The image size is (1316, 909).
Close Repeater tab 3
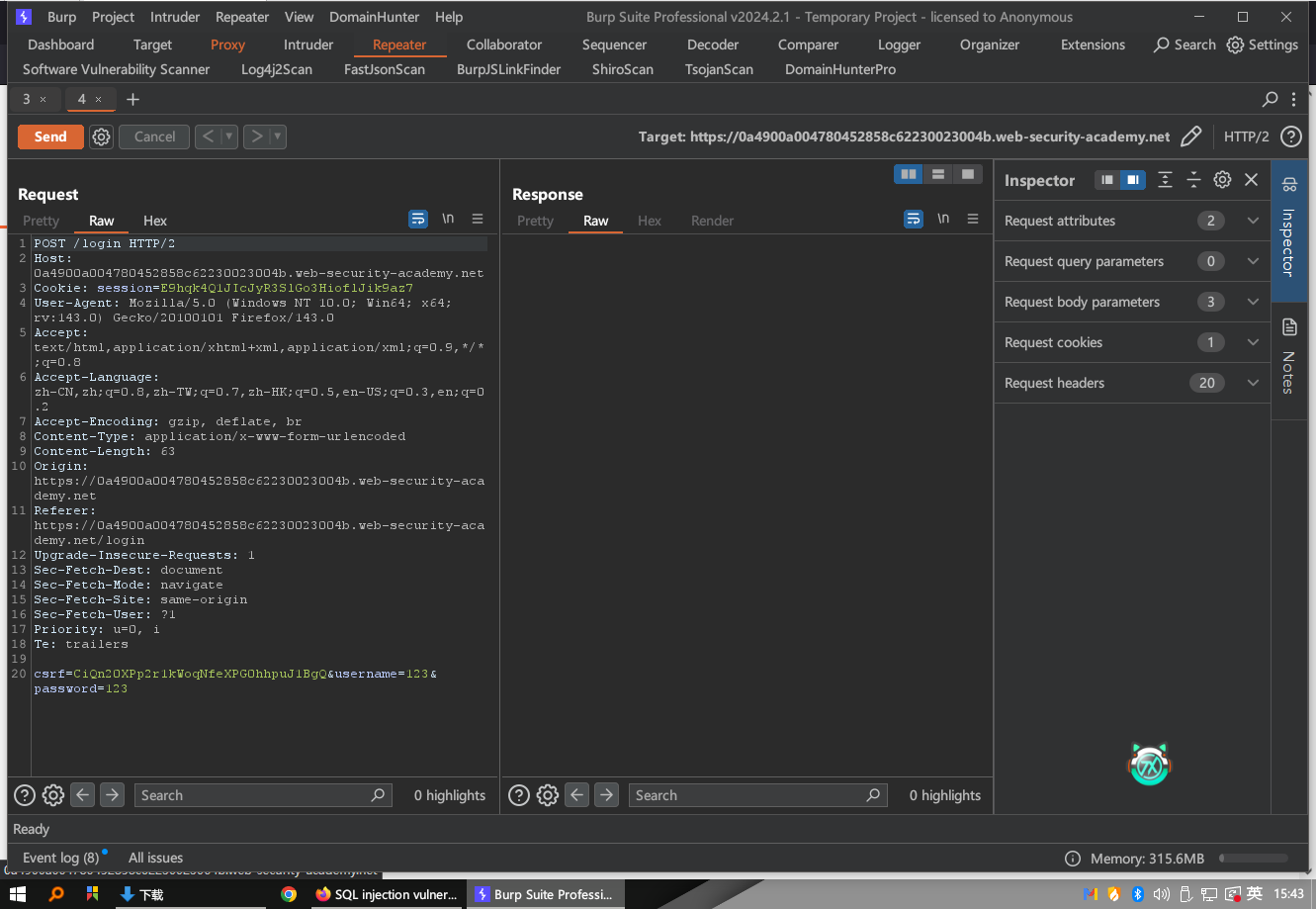pos(43,100)
